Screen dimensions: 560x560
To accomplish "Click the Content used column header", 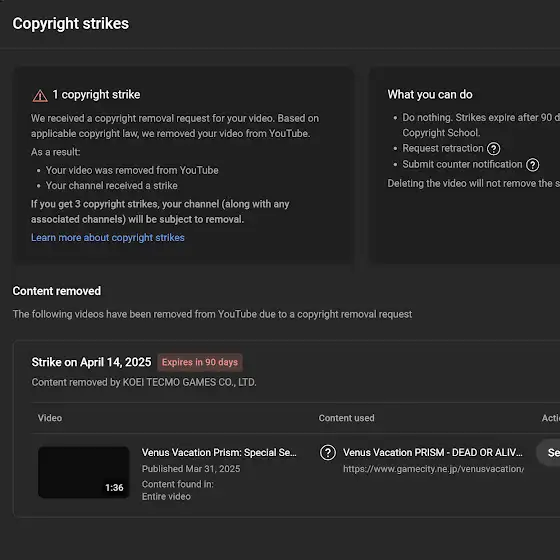I will point(346,418).
